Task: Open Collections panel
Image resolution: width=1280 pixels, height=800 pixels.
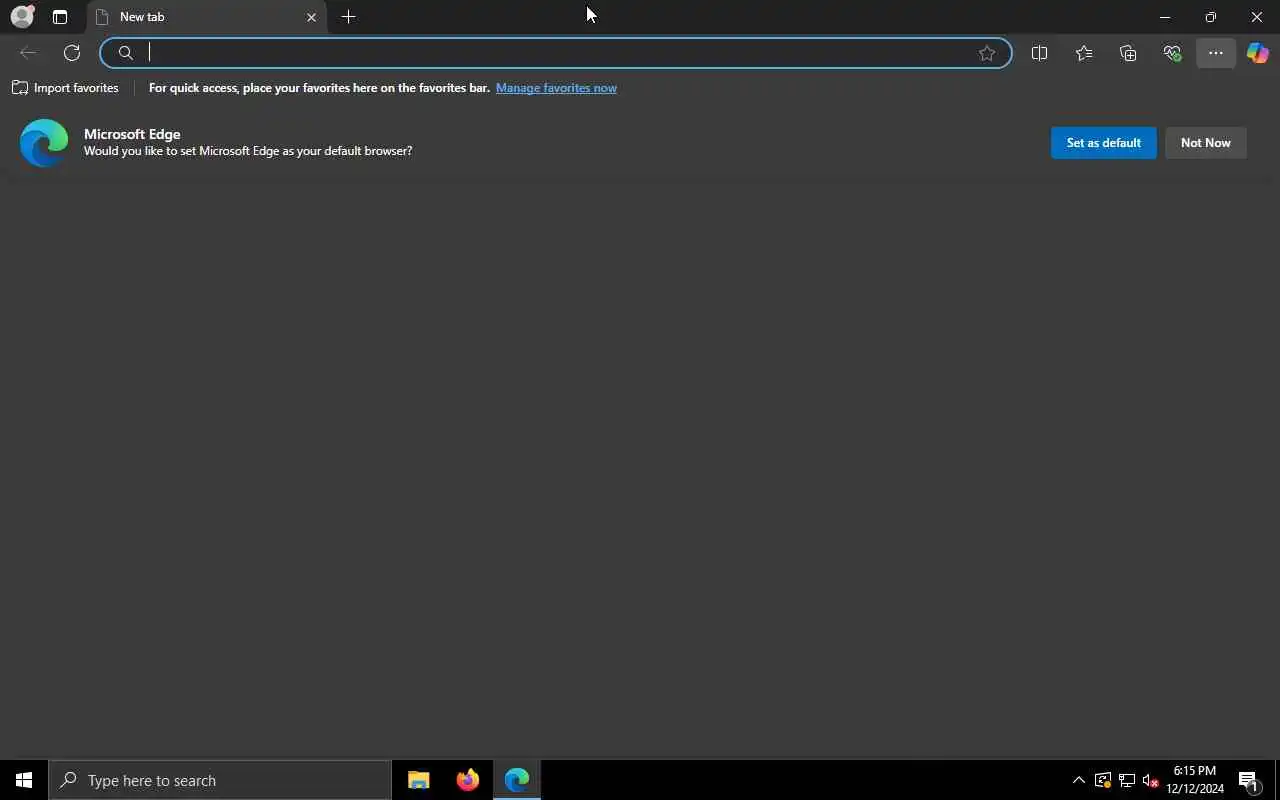Action: pos(1128,53)
